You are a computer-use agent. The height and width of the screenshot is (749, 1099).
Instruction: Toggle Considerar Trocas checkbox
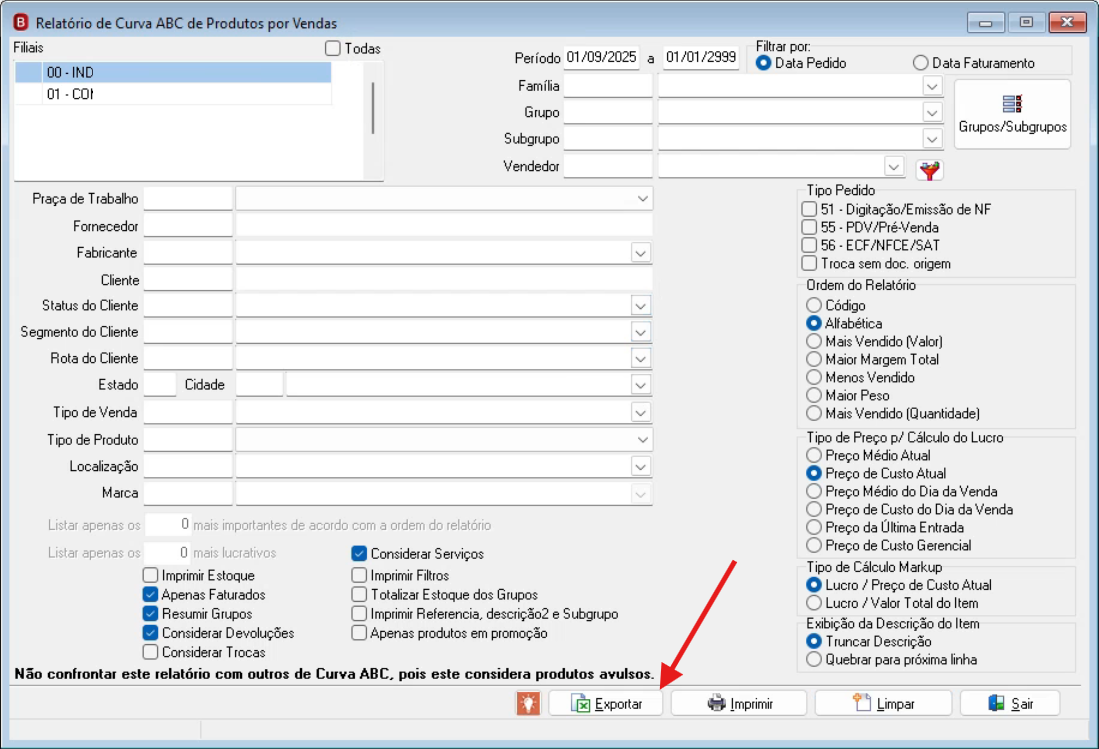click(x=150, y=652)
